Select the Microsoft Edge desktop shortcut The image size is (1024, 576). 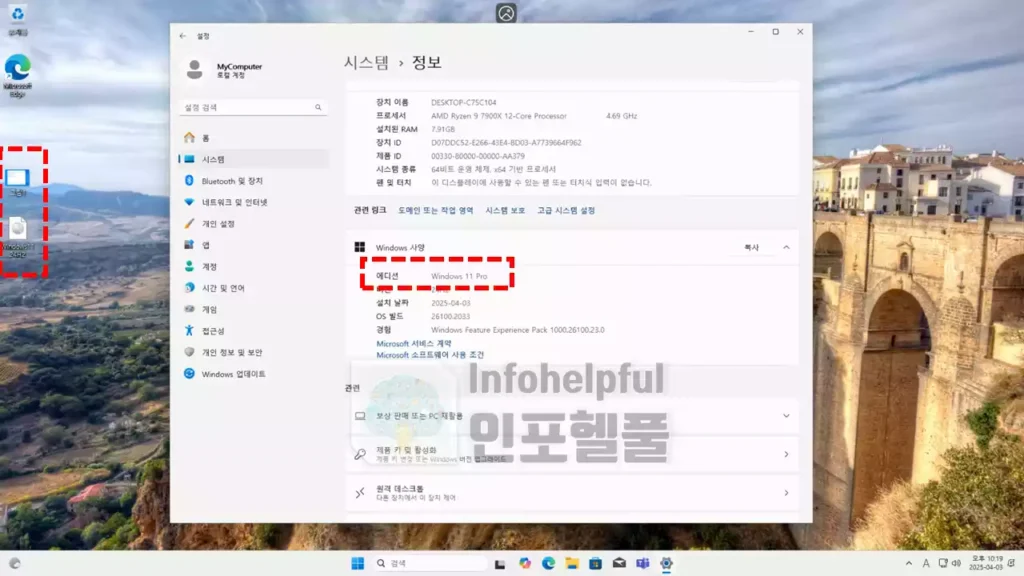pyautogui.click(x=18, y=76)
